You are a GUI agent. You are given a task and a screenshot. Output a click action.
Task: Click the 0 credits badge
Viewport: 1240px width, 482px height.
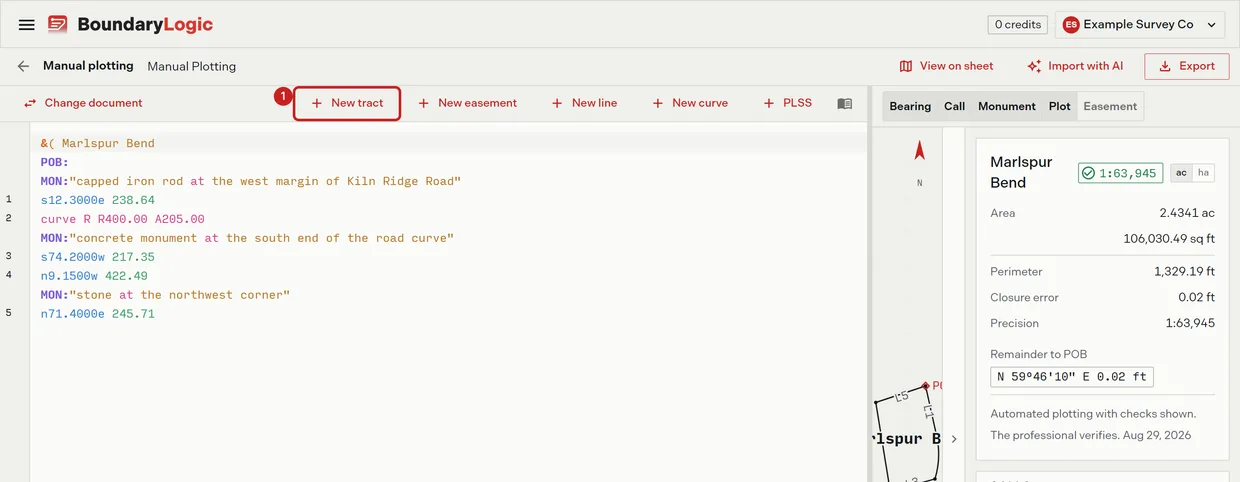(x=1018, y=25)
